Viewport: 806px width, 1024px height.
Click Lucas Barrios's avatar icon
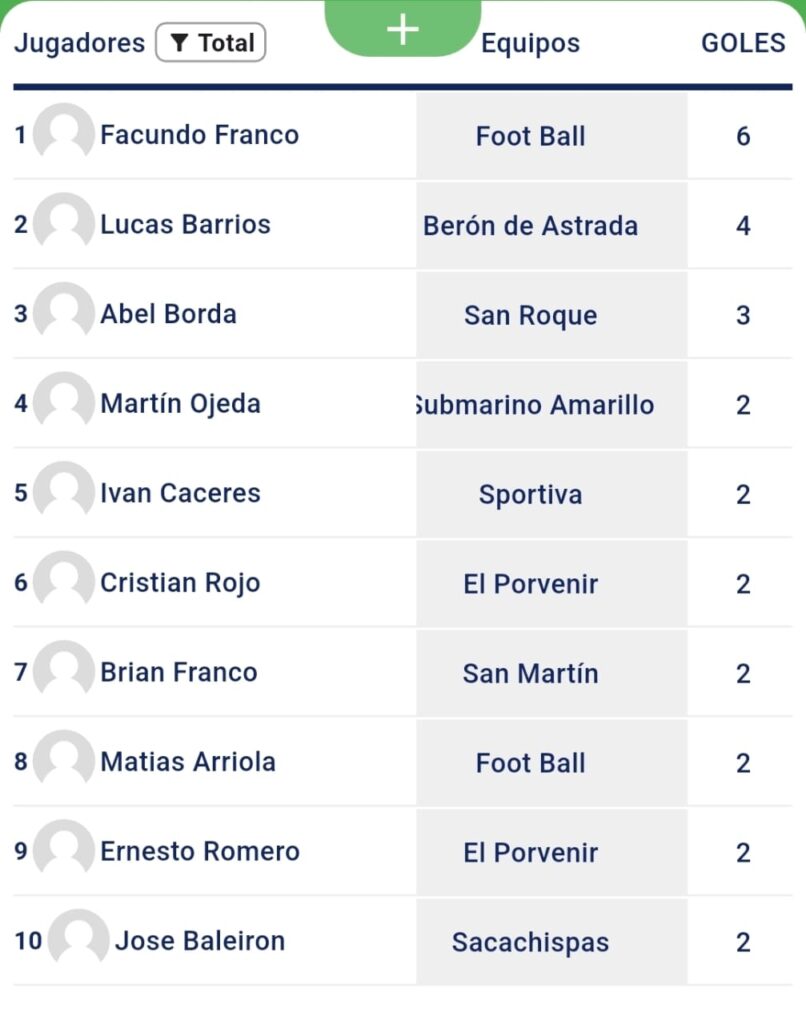pos(63,222)
